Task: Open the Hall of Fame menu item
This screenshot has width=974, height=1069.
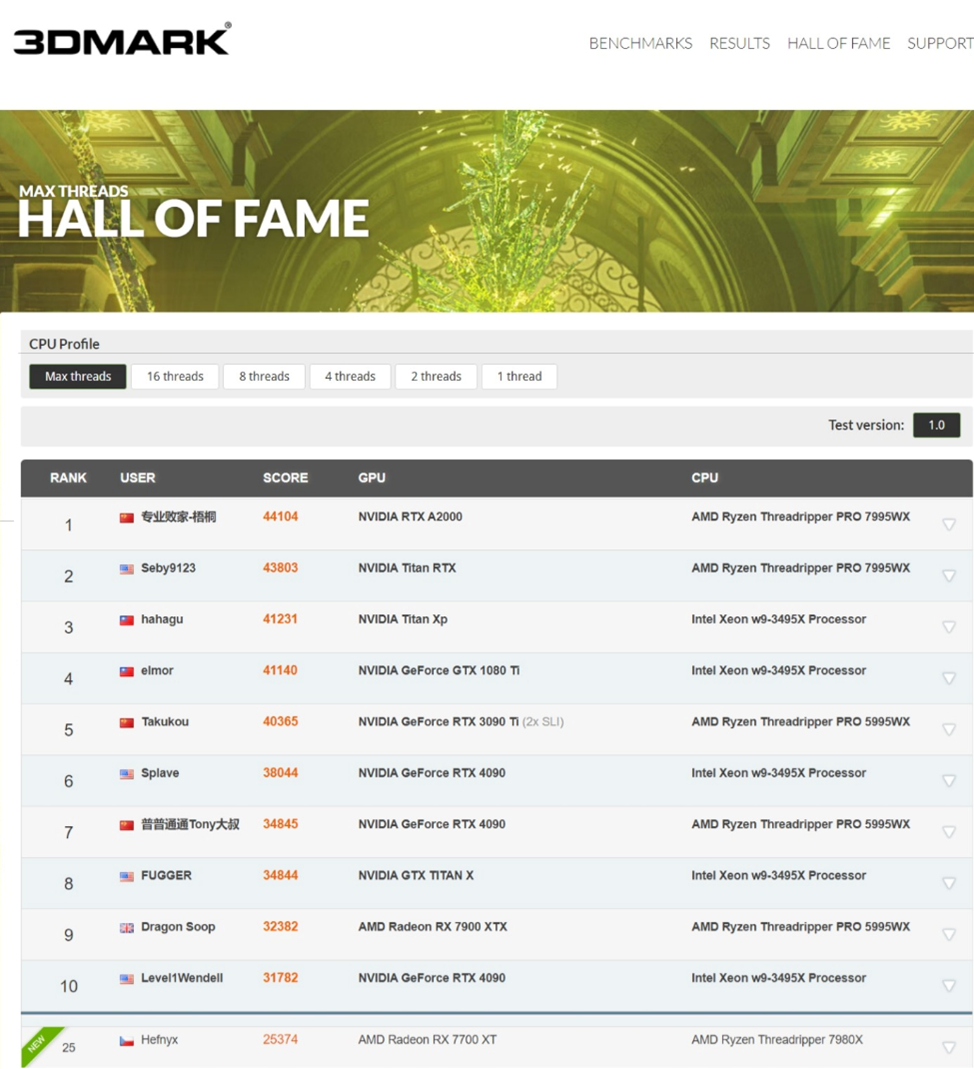Action: pos(838,43)
